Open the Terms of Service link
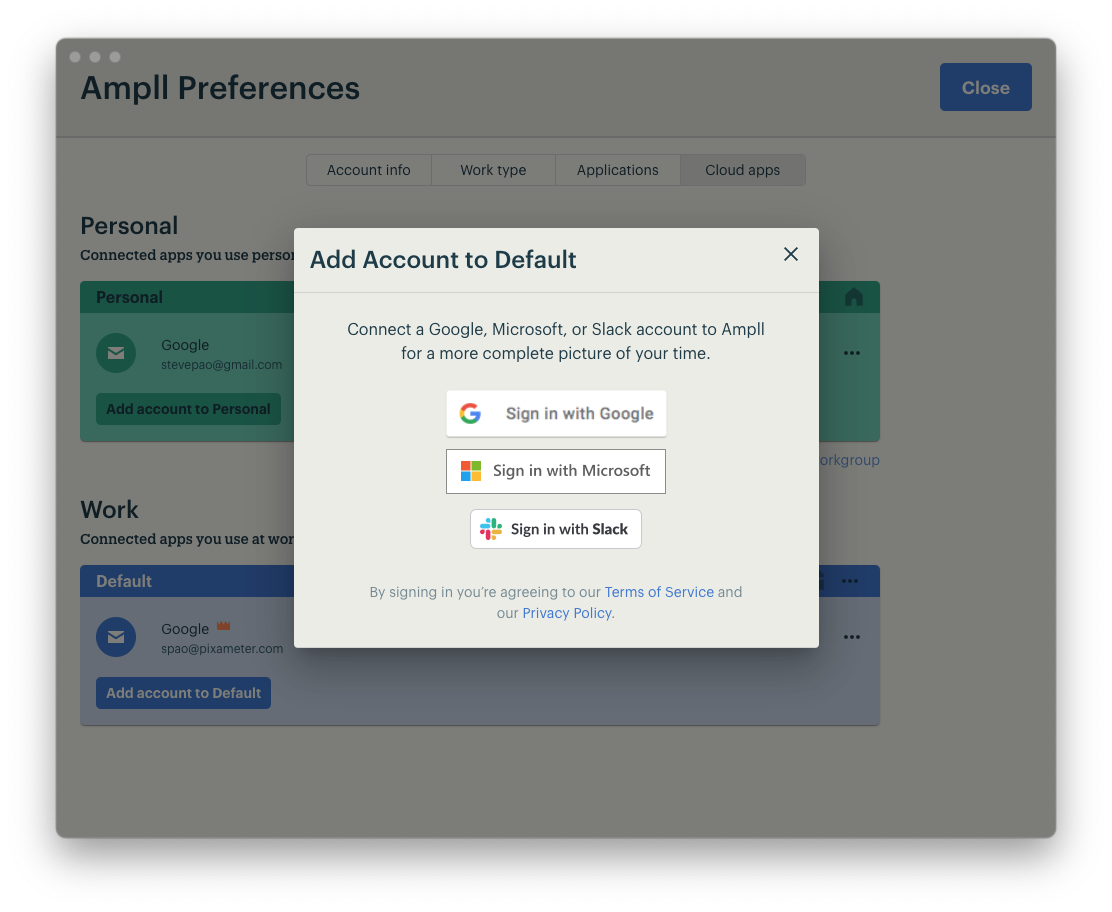This screenshot has height=912, width=1112. [x=659, y=592]
